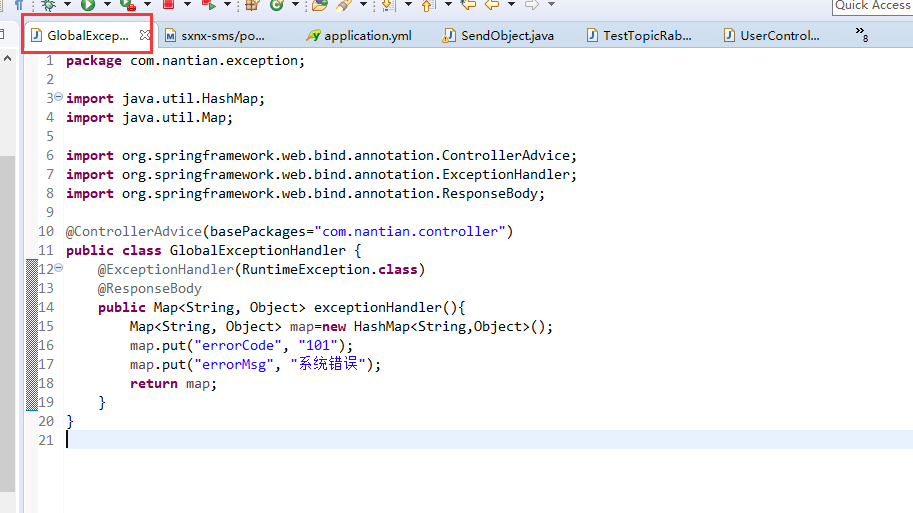Place cursor in 'package com.nantian.exception;' line
913x513 pixels.
coord(185,61)
